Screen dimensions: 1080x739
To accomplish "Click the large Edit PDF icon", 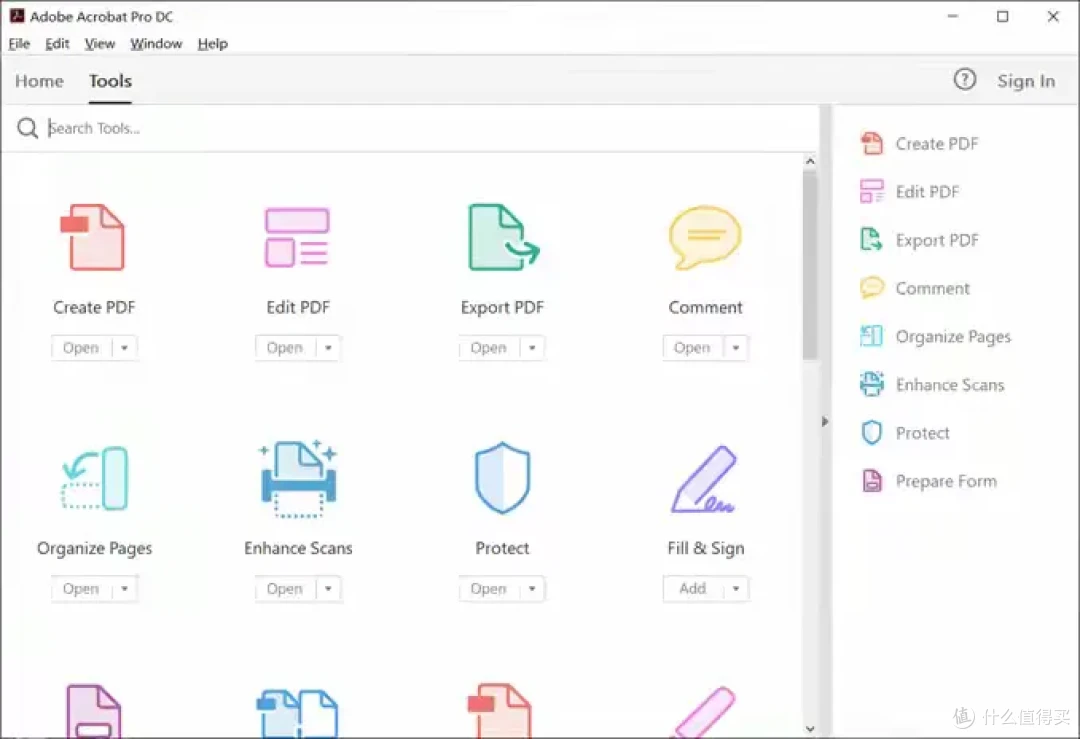I will 298,238.
